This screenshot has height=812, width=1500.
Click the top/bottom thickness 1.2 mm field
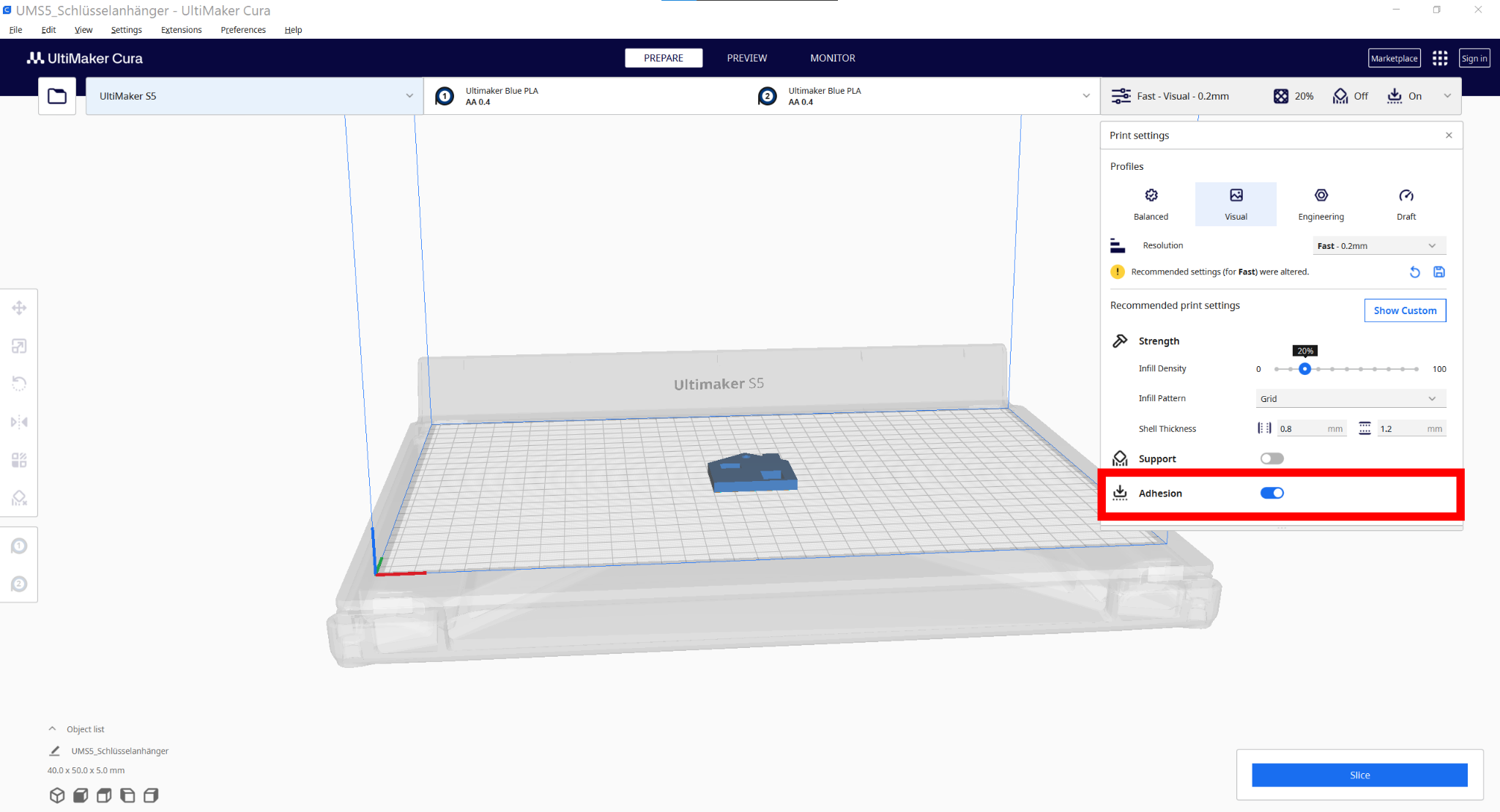pyautogui.click(x=1411, y=429)
